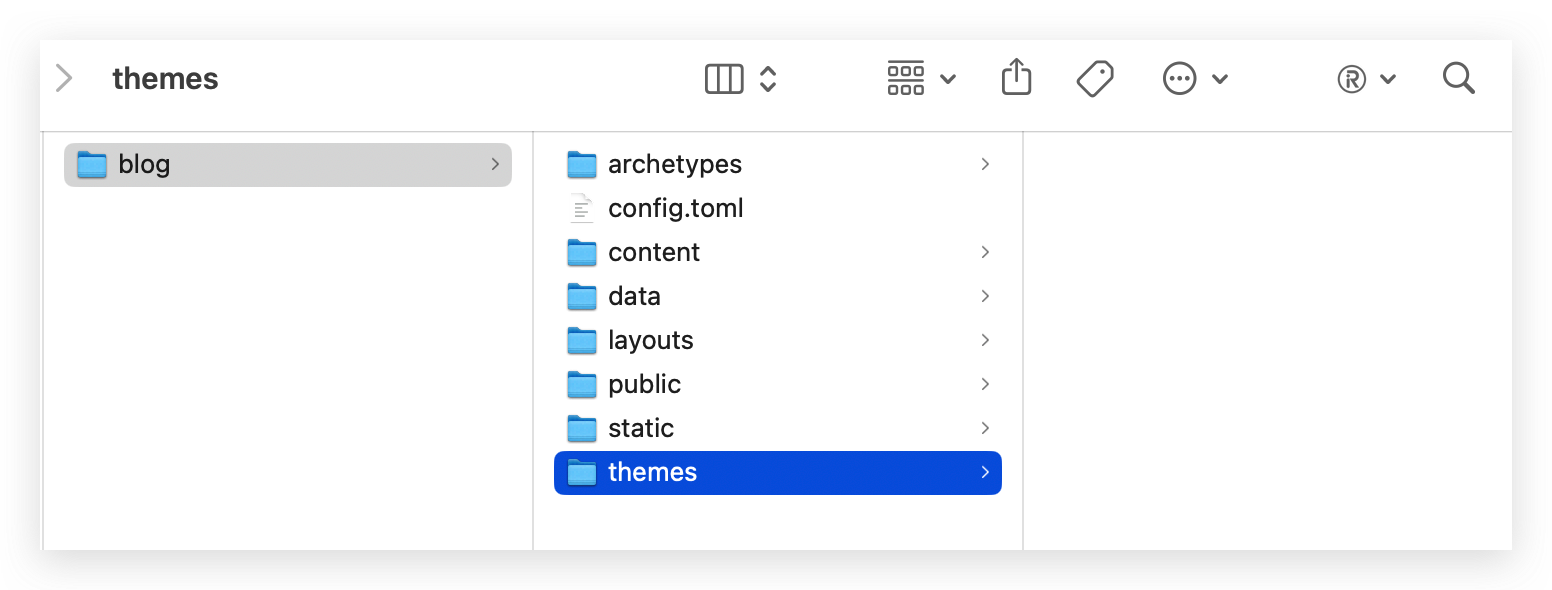
Task: Select the blog folder
Action: pos(144,164)
